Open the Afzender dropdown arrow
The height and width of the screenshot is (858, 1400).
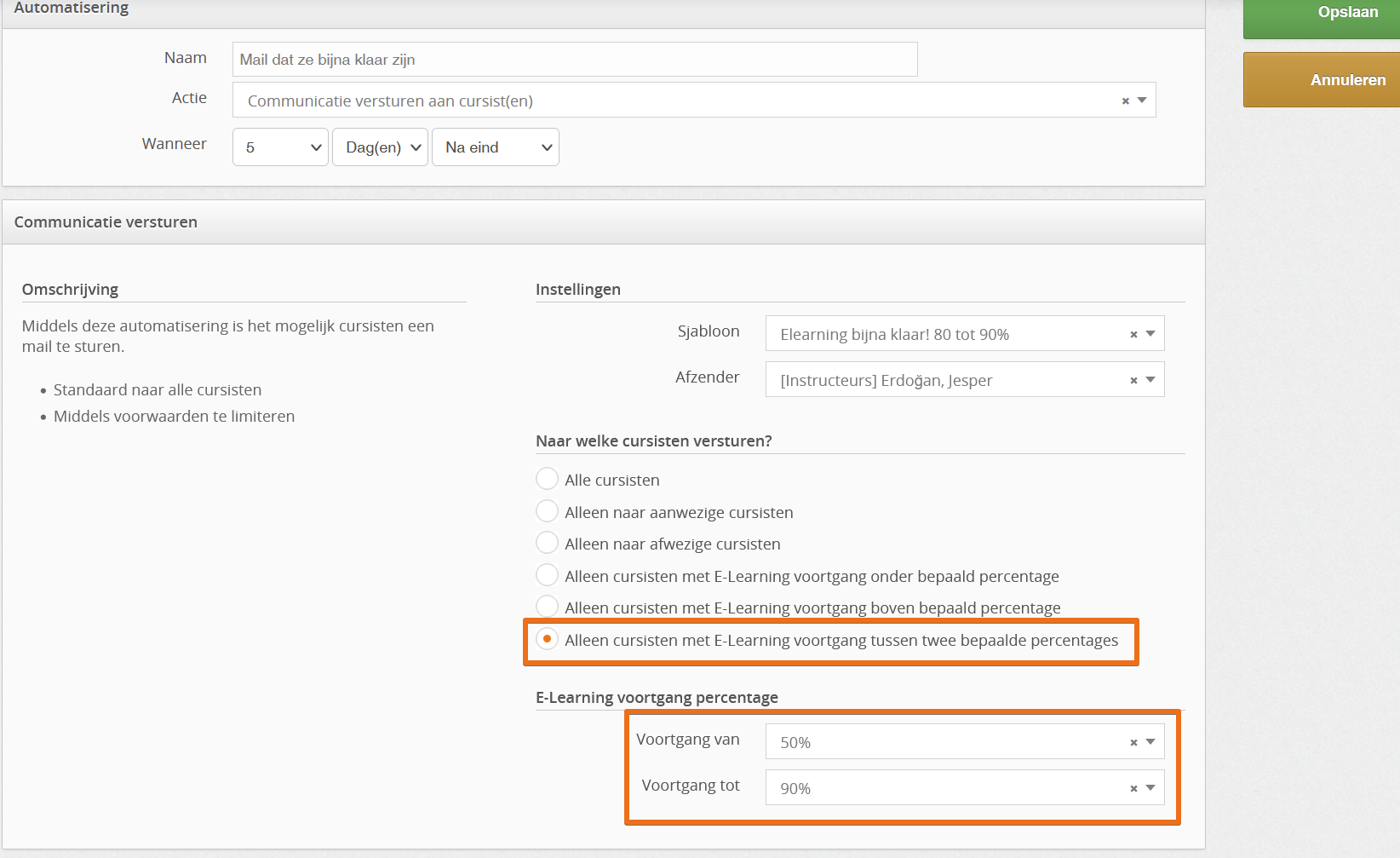tap(1150, 380)
